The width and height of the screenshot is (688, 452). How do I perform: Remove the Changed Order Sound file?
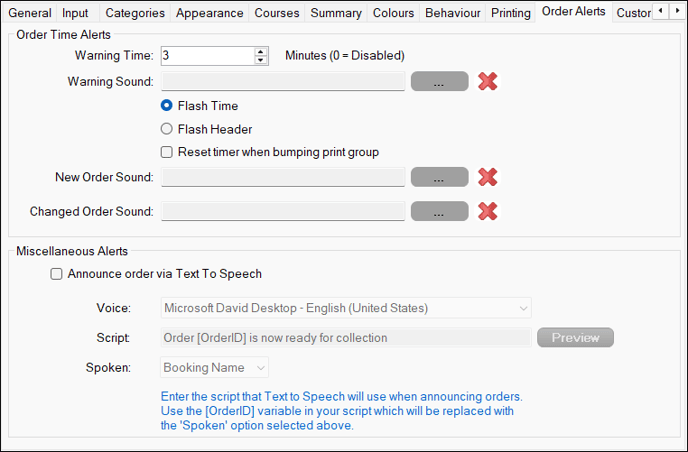point(487,211)
